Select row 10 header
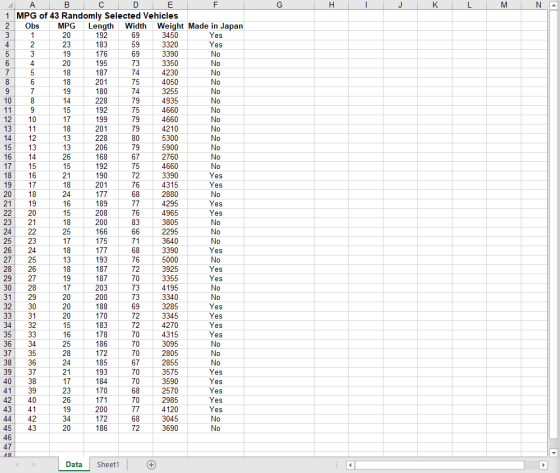This screenshot has width=560, height=473. pyautogui.click(x=8, y=101)
